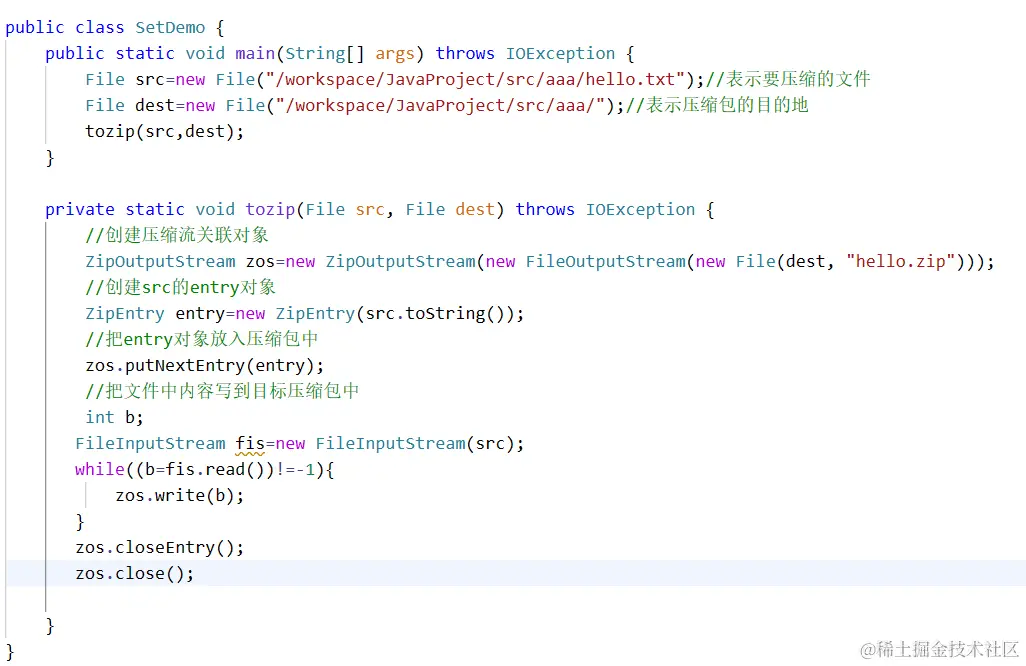Click the args parameter in main

(x=395, y=54)
